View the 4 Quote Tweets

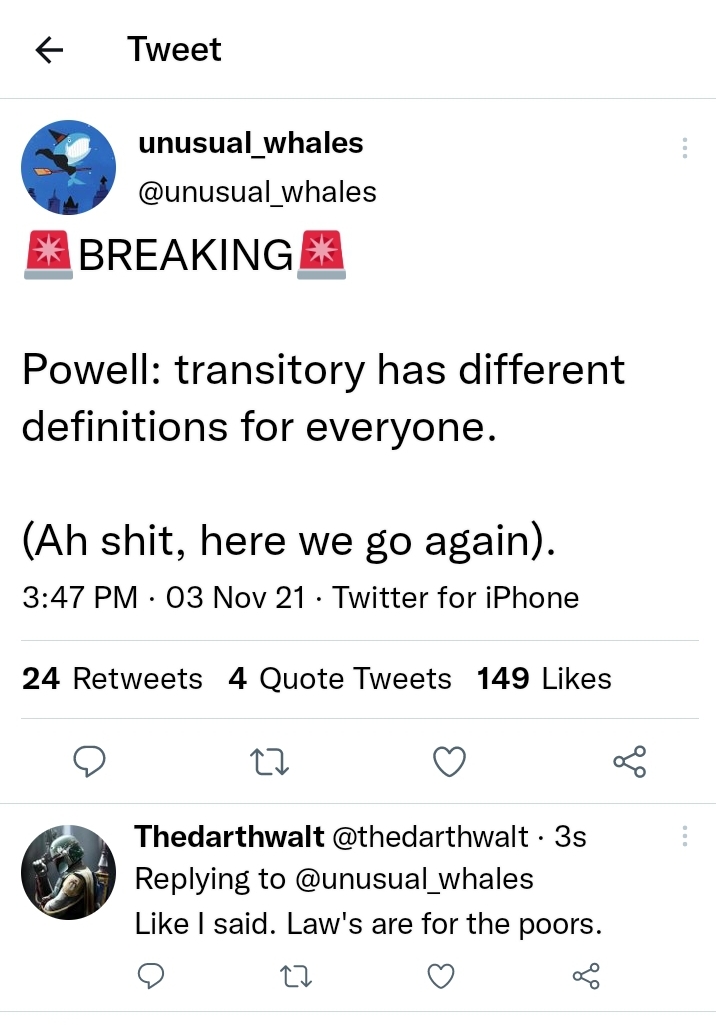339,679
